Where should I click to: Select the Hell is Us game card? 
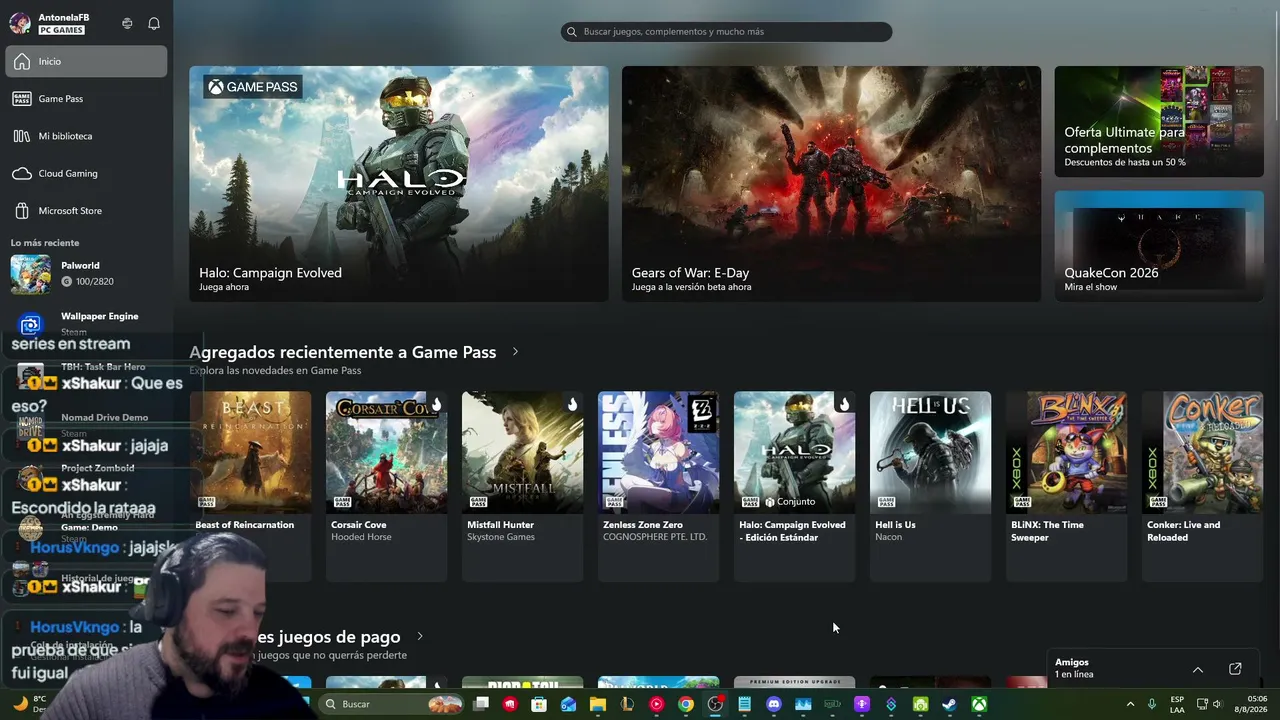[x=931, y=486]
